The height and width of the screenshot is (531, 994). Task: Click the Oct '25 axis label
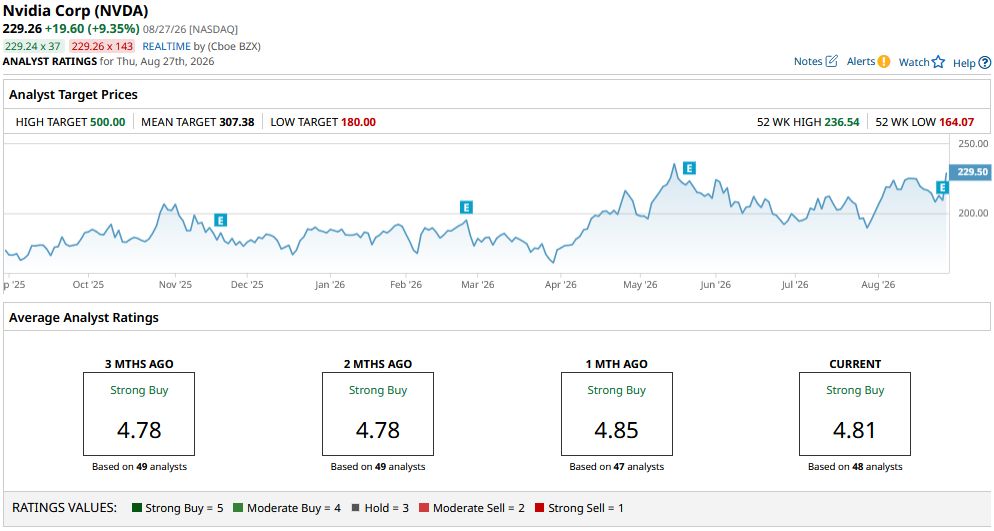coord(88,285)
